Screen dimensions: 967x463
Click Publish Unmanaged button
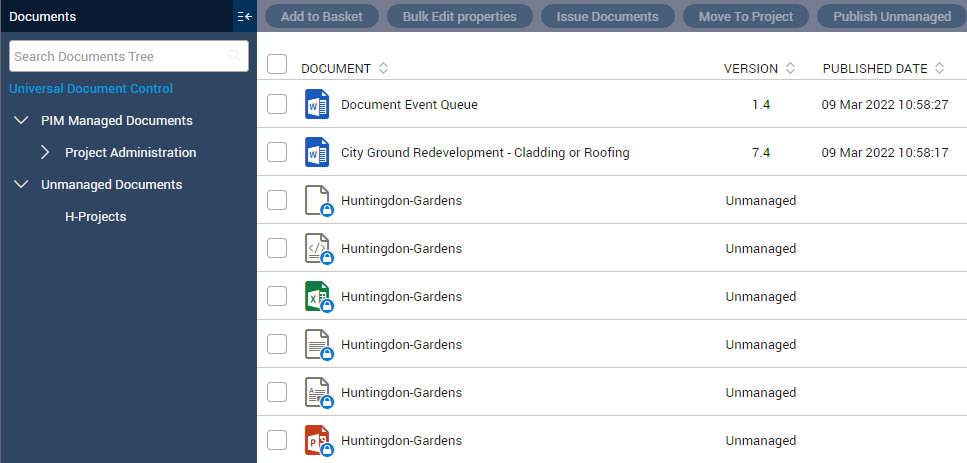(x=892, y=17)
